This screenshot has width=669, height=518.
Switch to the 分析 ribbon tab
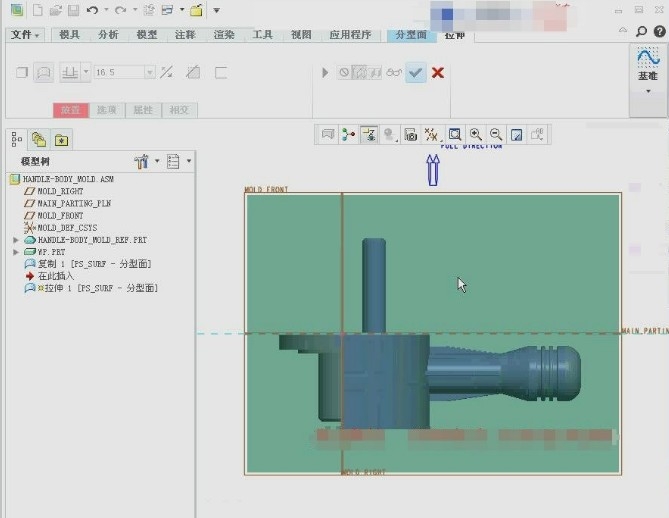(x=108, y=35)
